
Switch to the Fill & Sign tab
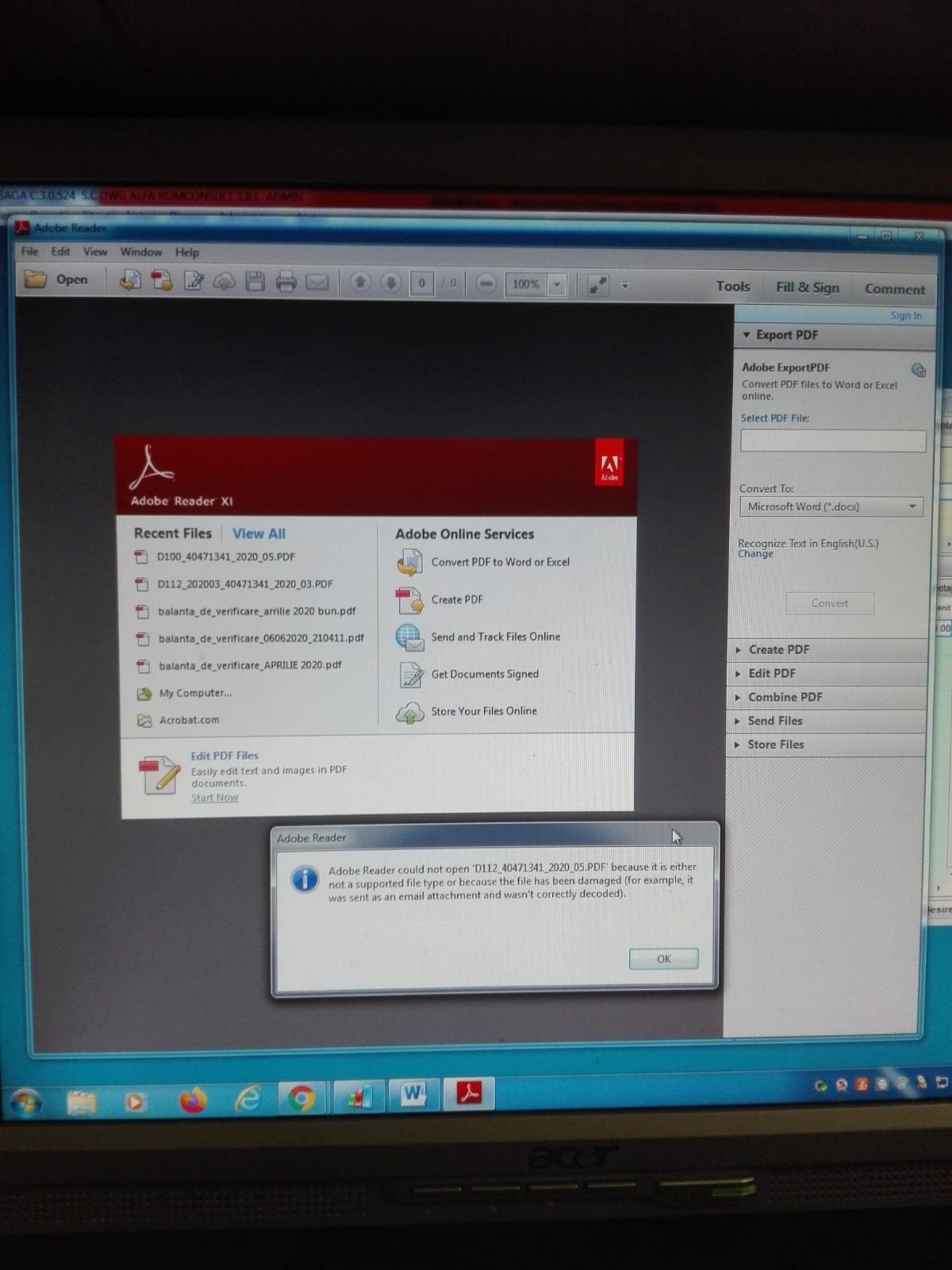[x=808, y=287]
